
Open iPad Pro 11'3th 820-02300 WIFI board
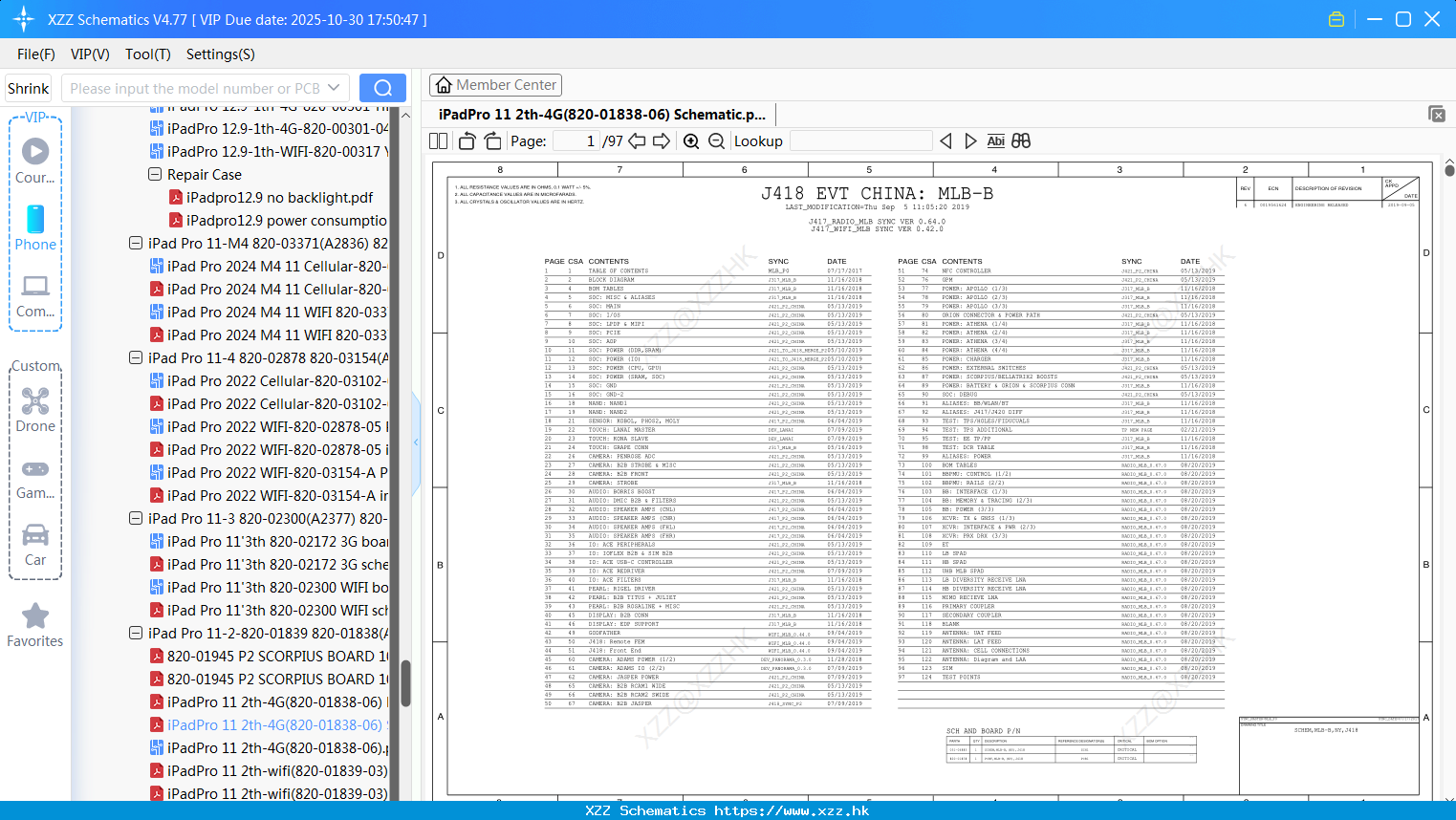[x=269, y=587]
